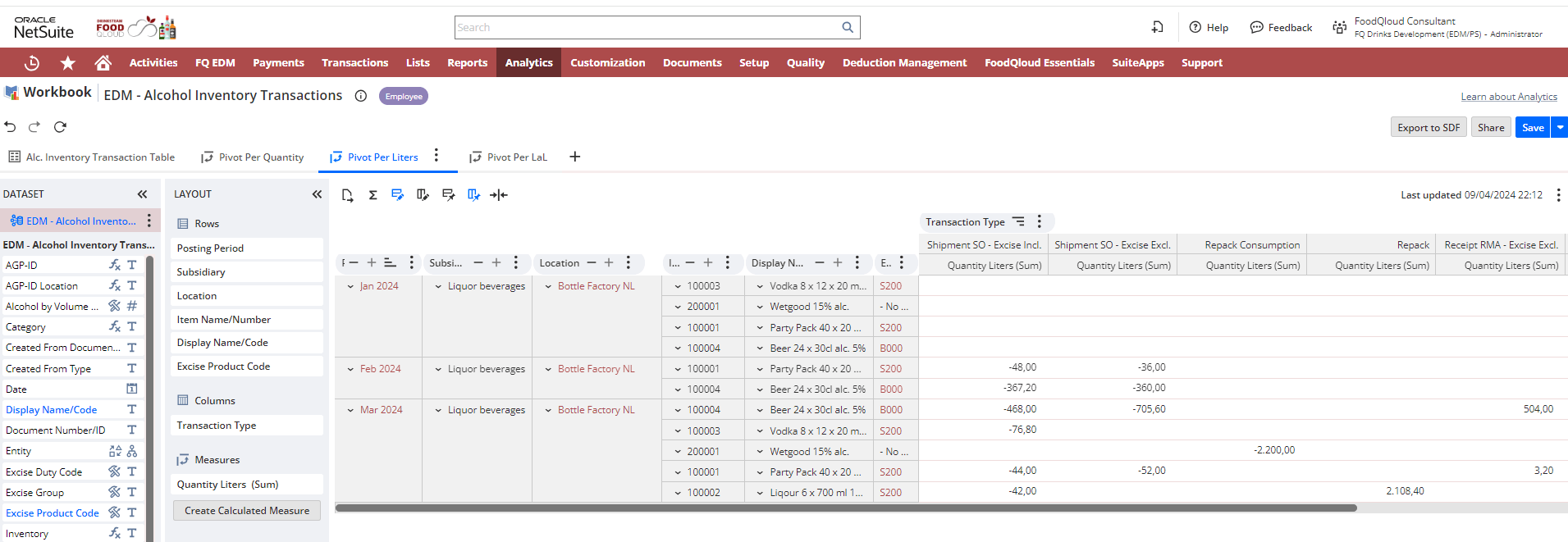Click the pivot export icon
This screenshot has height=542, width=1568.
click(348, 195)
